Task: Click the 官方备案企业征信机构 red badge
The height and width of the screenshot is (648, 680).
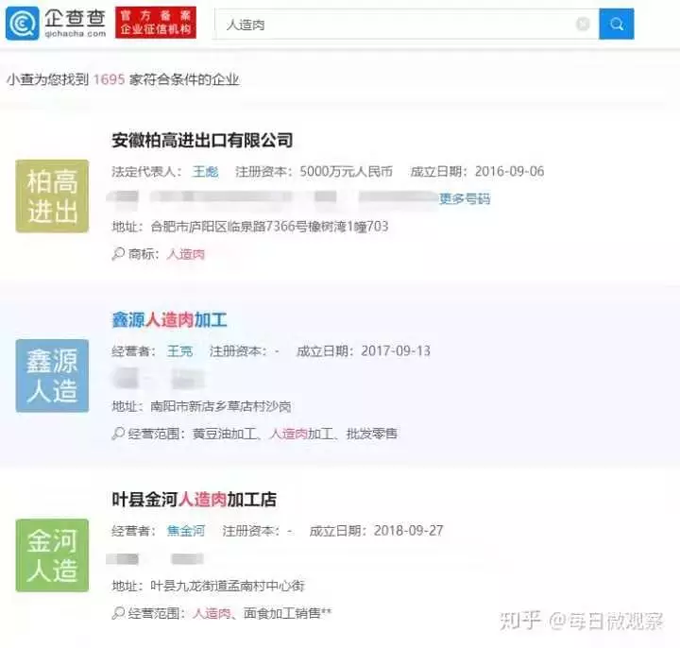Action: click(x=156, y=22)
